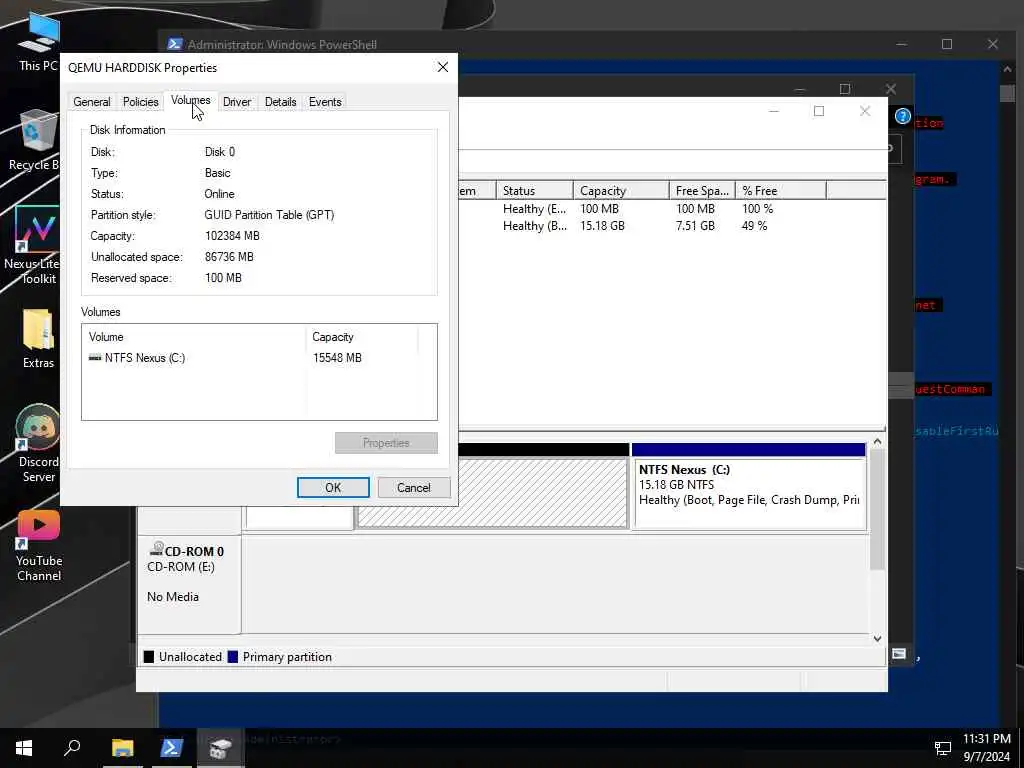
Task: Sort by % Free column header
Action: (780, 191)
